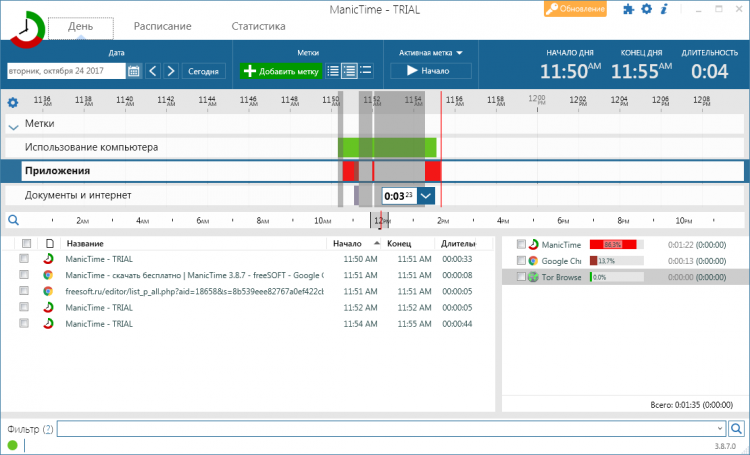Open settings gear in title bar
Screen dimensions: 750x455
pos(646,9)
